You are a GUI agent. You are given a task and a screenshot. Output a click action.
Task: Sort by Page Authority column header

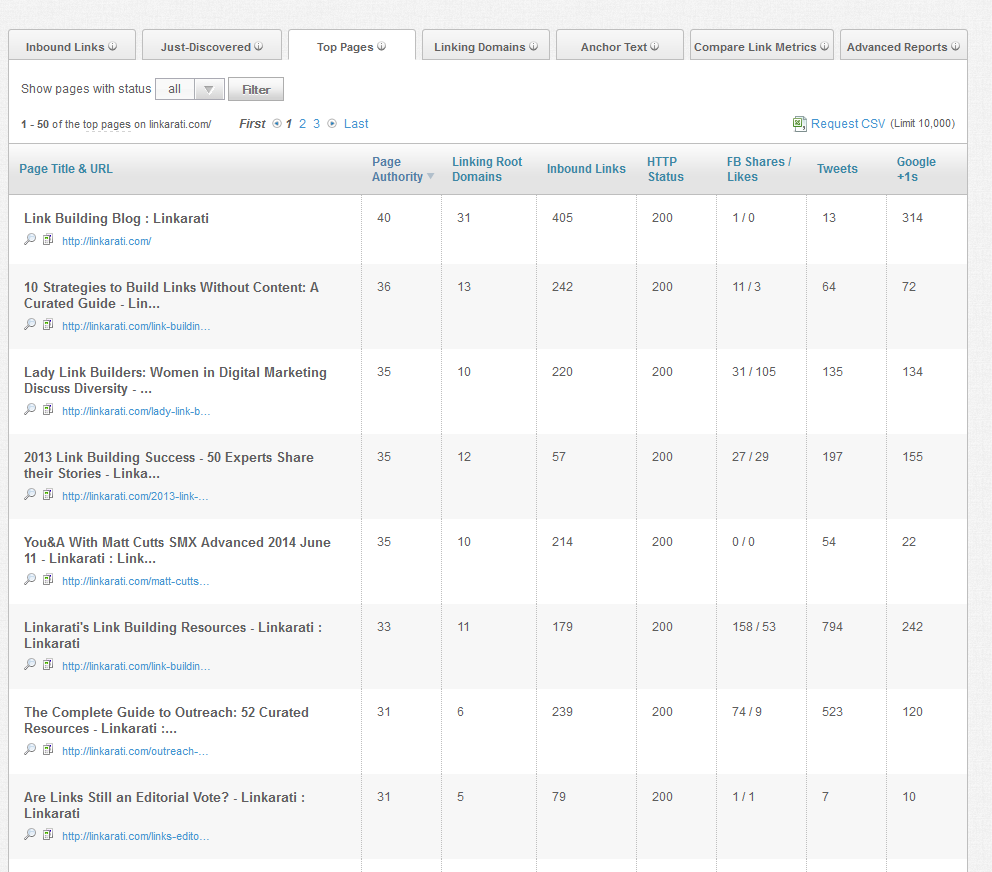pos(397,169)
